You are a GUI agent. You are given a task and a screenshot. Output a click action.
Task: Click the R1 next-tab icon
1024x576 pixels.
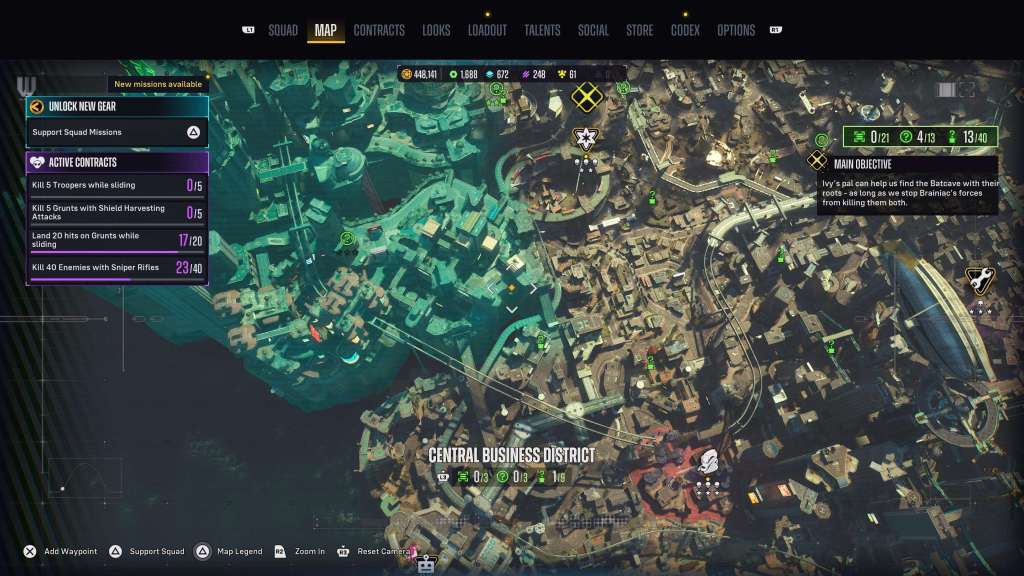click(775, 30)
